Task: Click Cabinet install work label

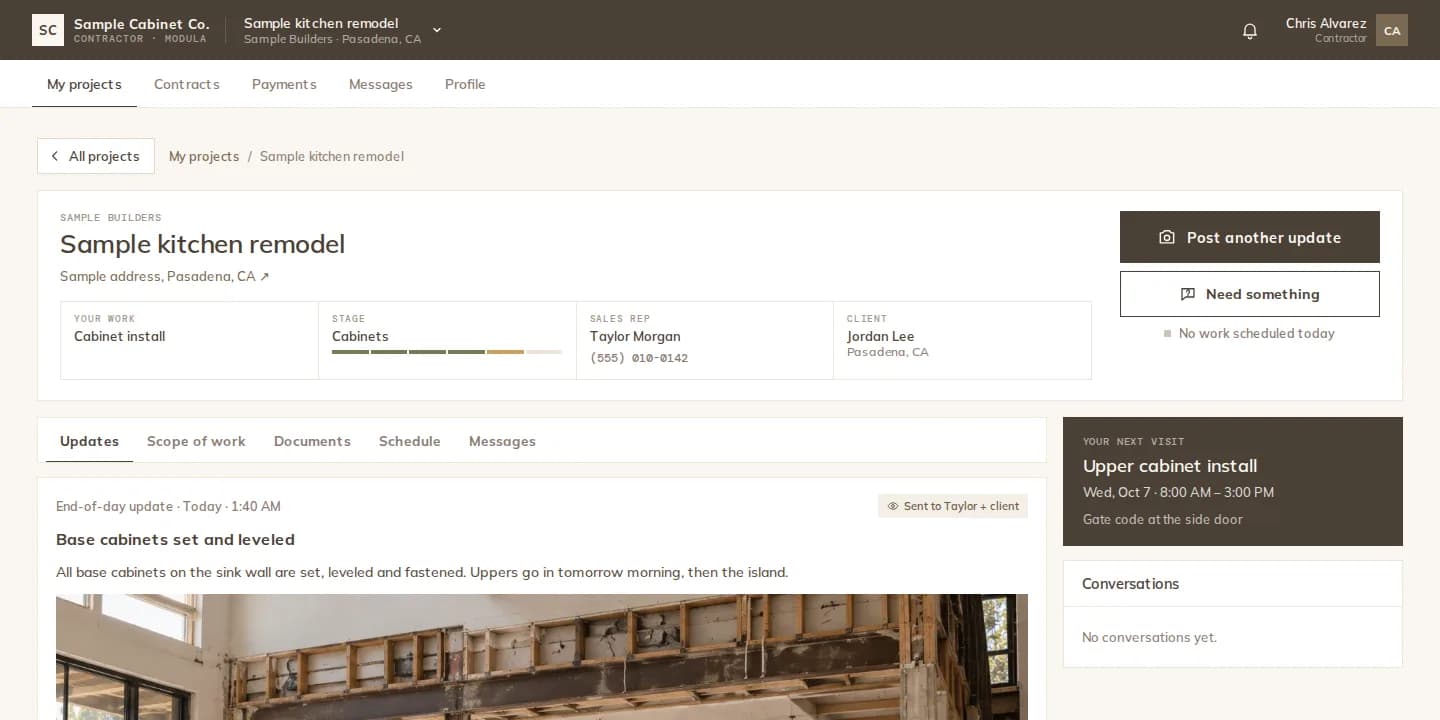Action: [120, 337]
